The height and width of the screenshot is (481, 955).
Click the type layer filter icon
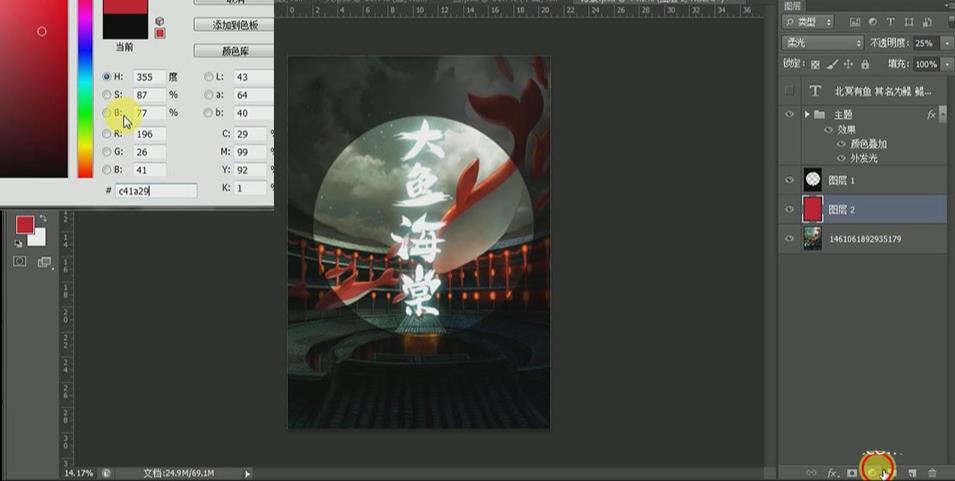890,22
